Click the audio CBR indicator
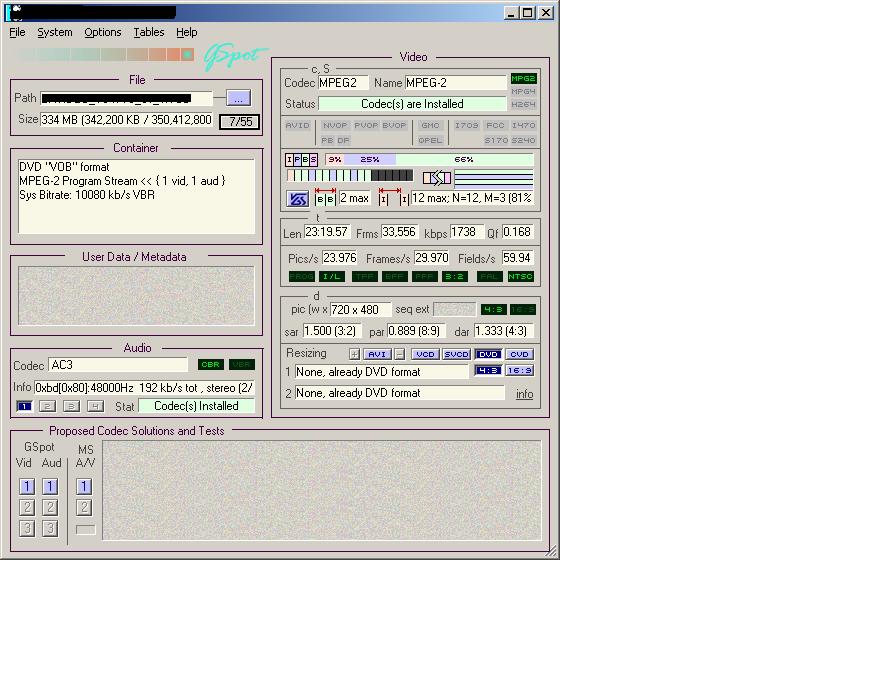Image resolution: width=887 pixels, height=683 pixels. click(211, 364)
